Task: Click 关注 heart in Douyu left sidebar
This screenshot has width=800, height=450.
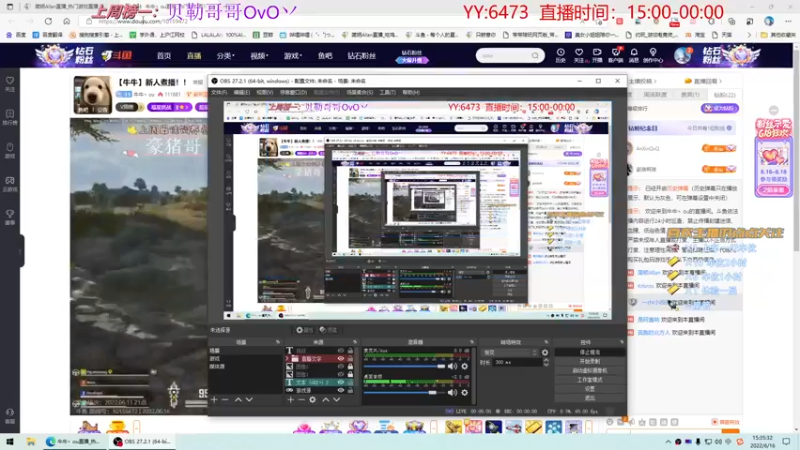Action: click(10, 84)
